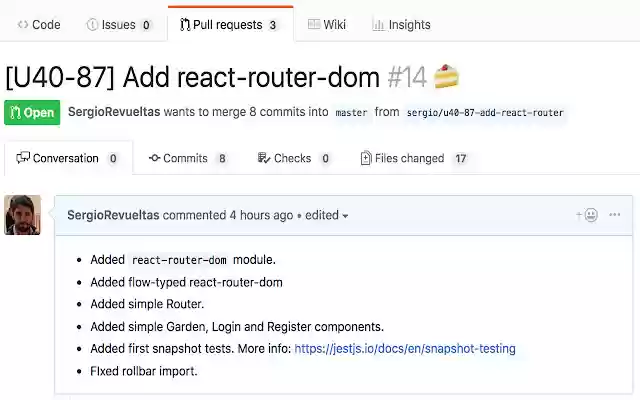The width and height of the screenshot is (640, 400).
Task: Click 'Added flow-typed react-router-dom' bullet
Action: click(187, 282)
